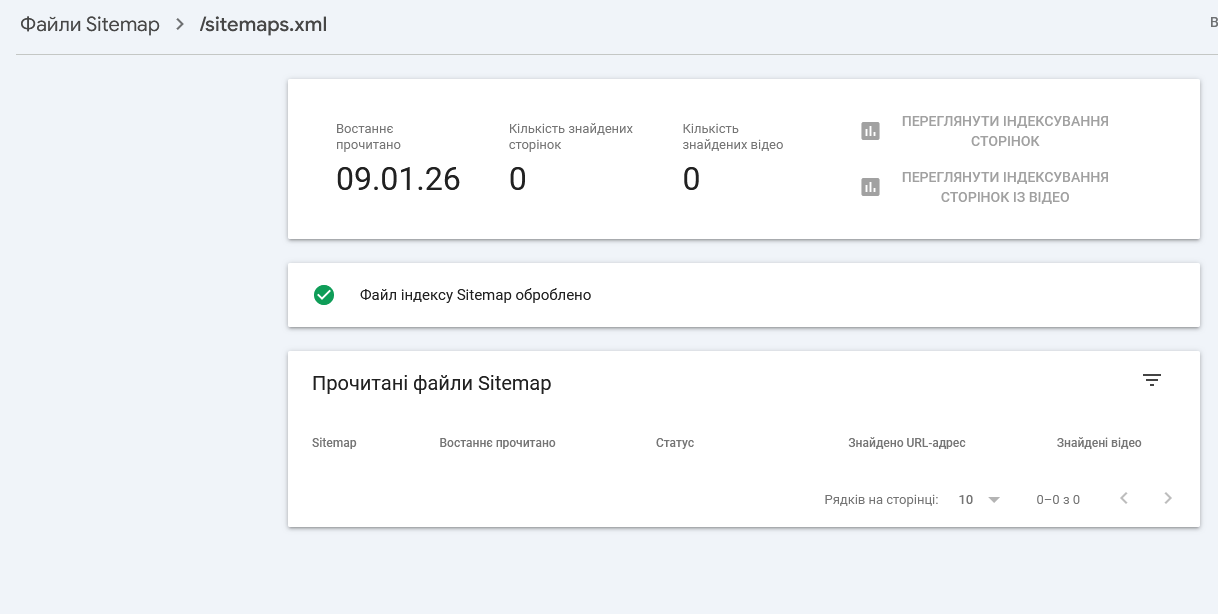Sort by Востаннє прочитано column header

pyautogui.click(x=497, y=443)
